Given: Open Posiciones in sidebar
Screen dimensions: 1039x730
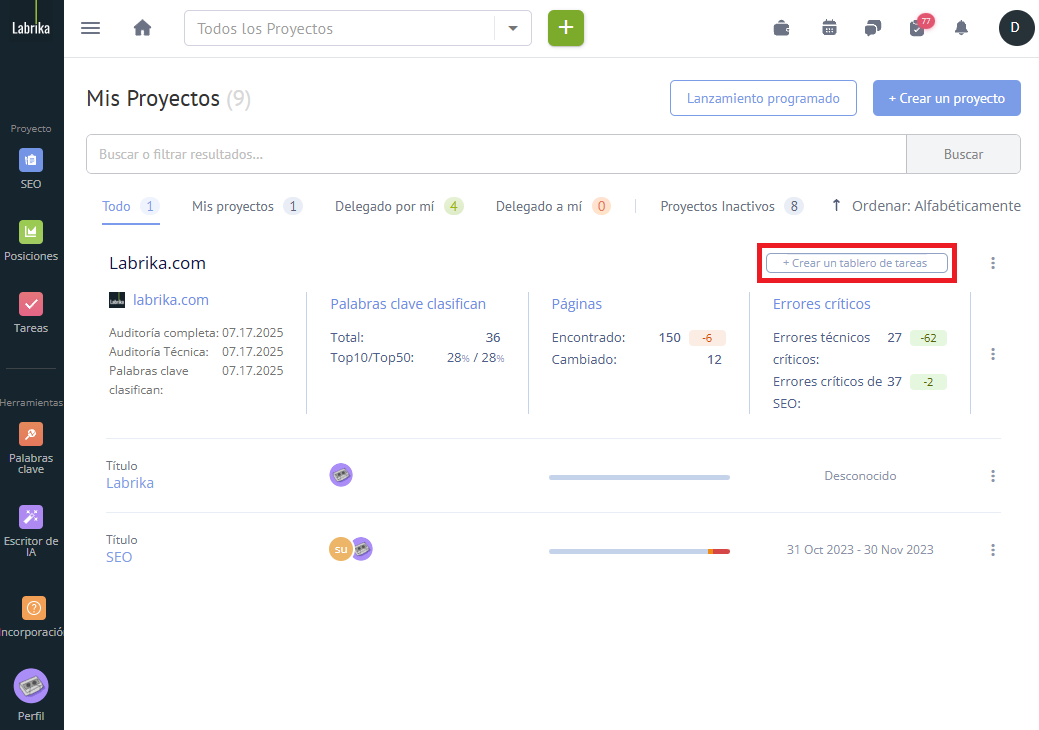Looking at the screenshot, I should point(30,241).
